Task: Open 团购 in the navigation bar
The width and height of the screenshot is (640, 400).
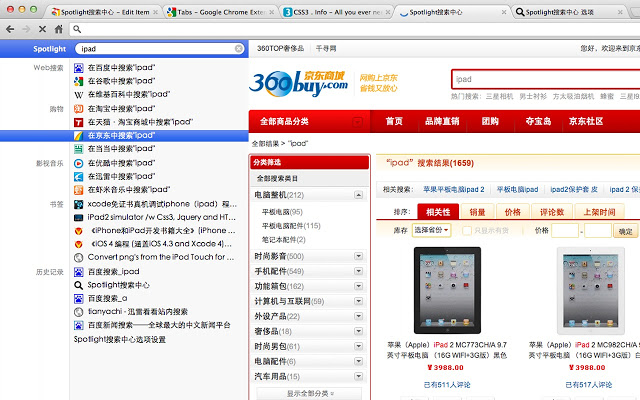Action: point(490,121)
